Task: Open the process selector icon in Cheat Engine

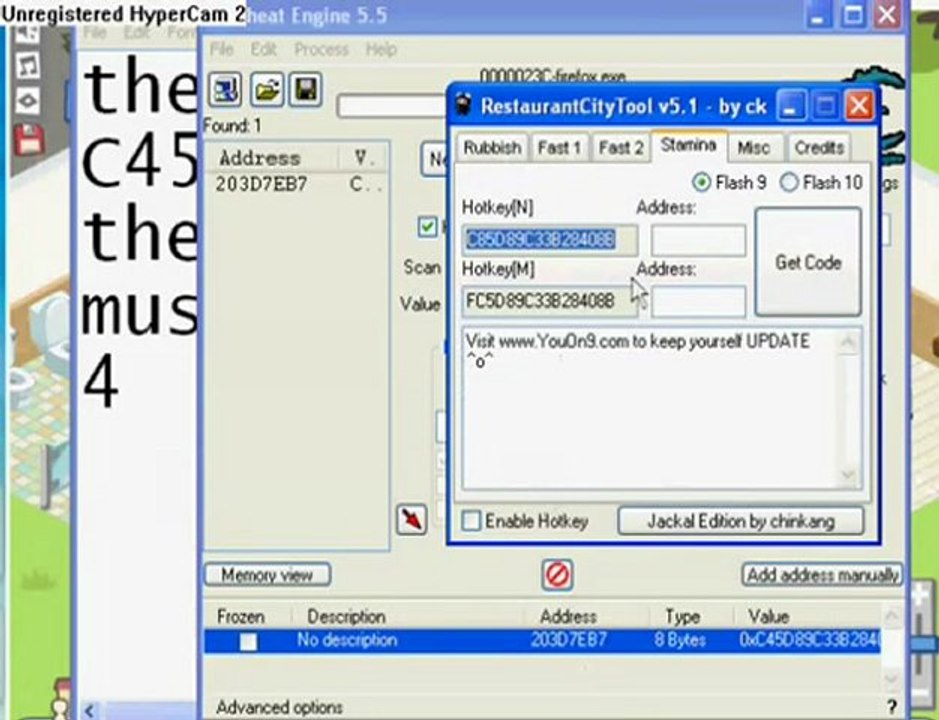Action: pyautogui.click(x=225, y=90)
